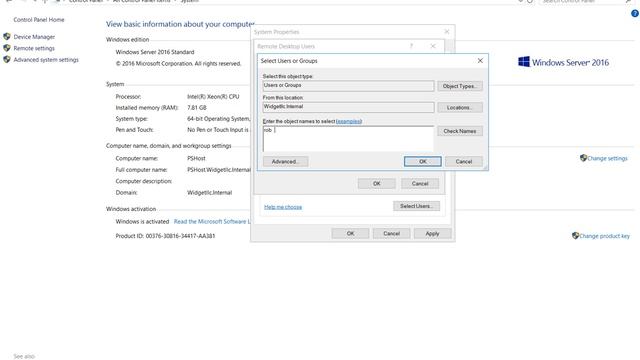640x360 pixels.
Task: Open Remote settings link
Action: [34, 48]
